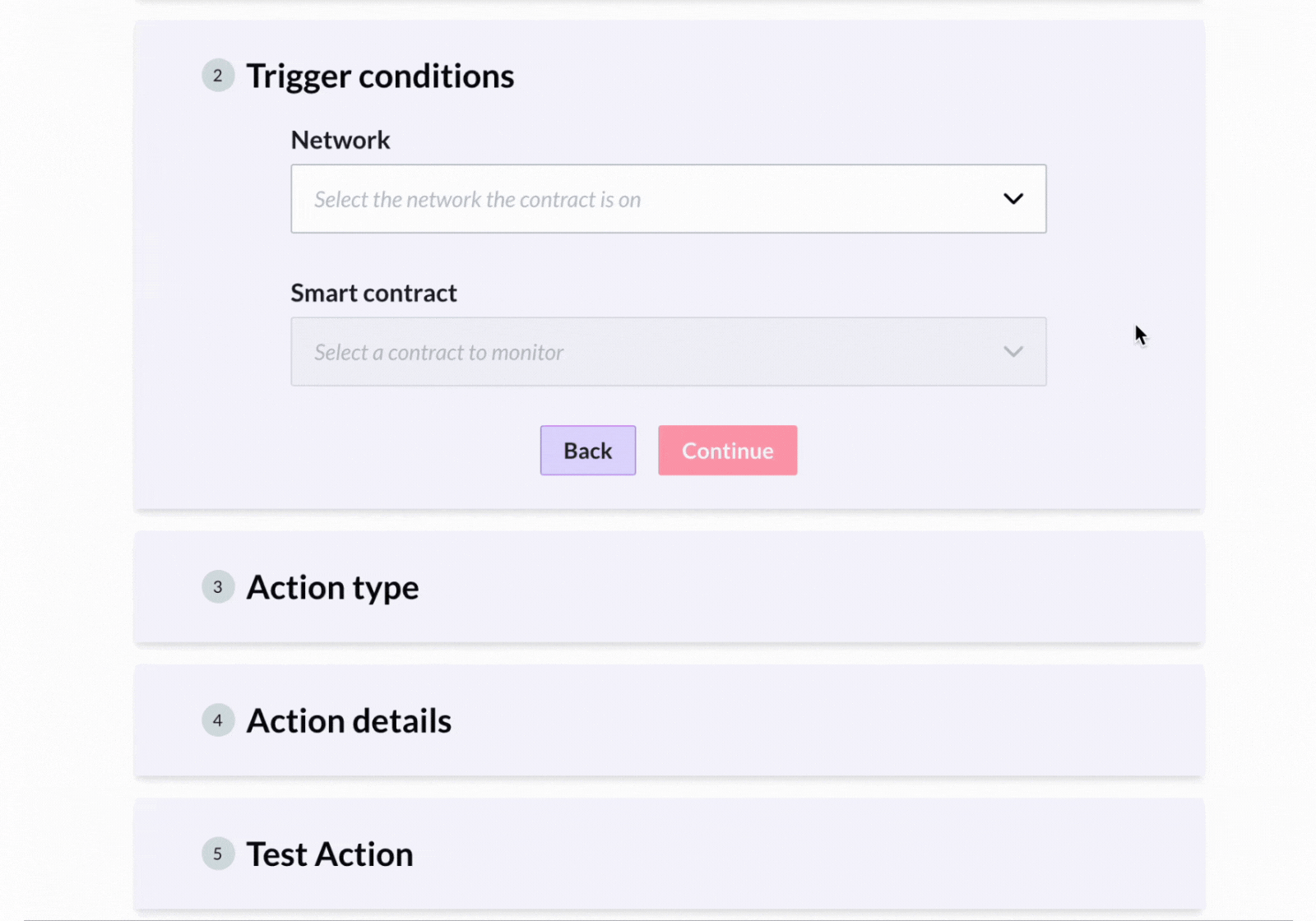1316x921 pixels.
Task: Click the Continue button
Action: [727, 450]
